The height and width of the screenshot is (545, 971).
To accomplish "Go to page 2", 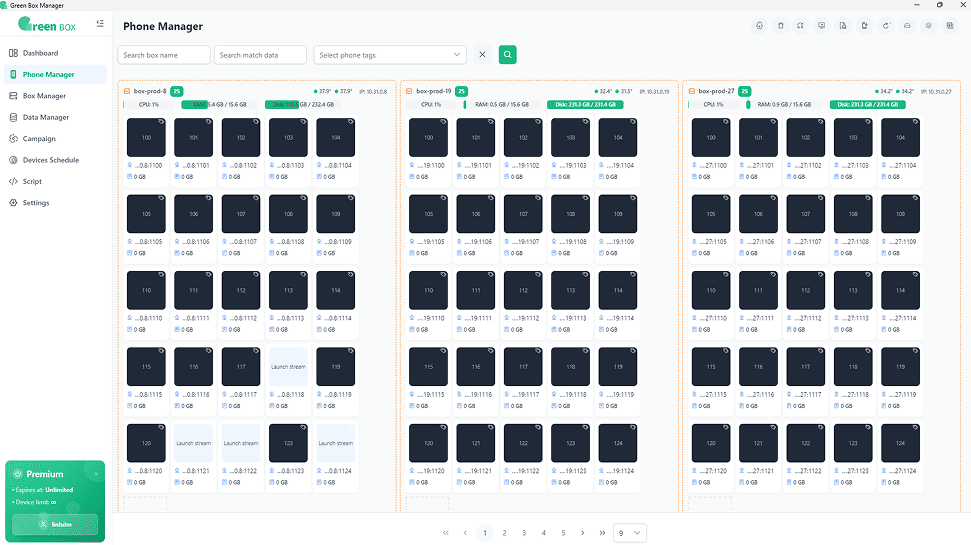I will [x=505, y=533].
